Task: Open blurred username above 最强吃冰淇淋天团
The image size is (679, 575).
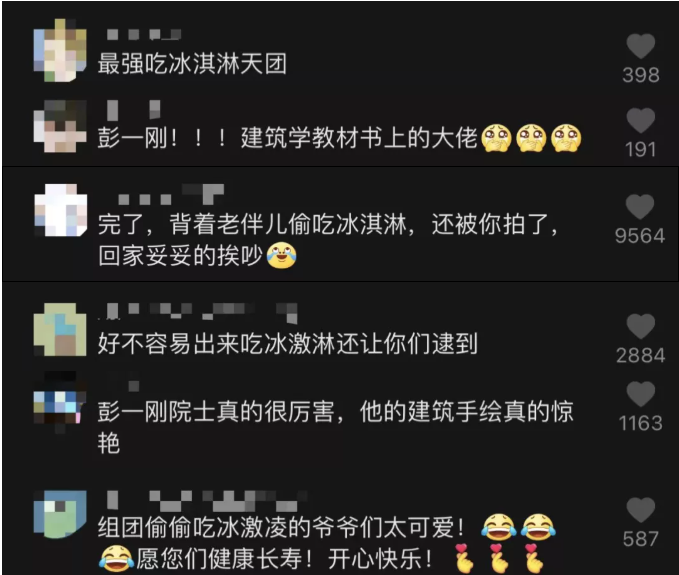Action: [x=144, y=35]
